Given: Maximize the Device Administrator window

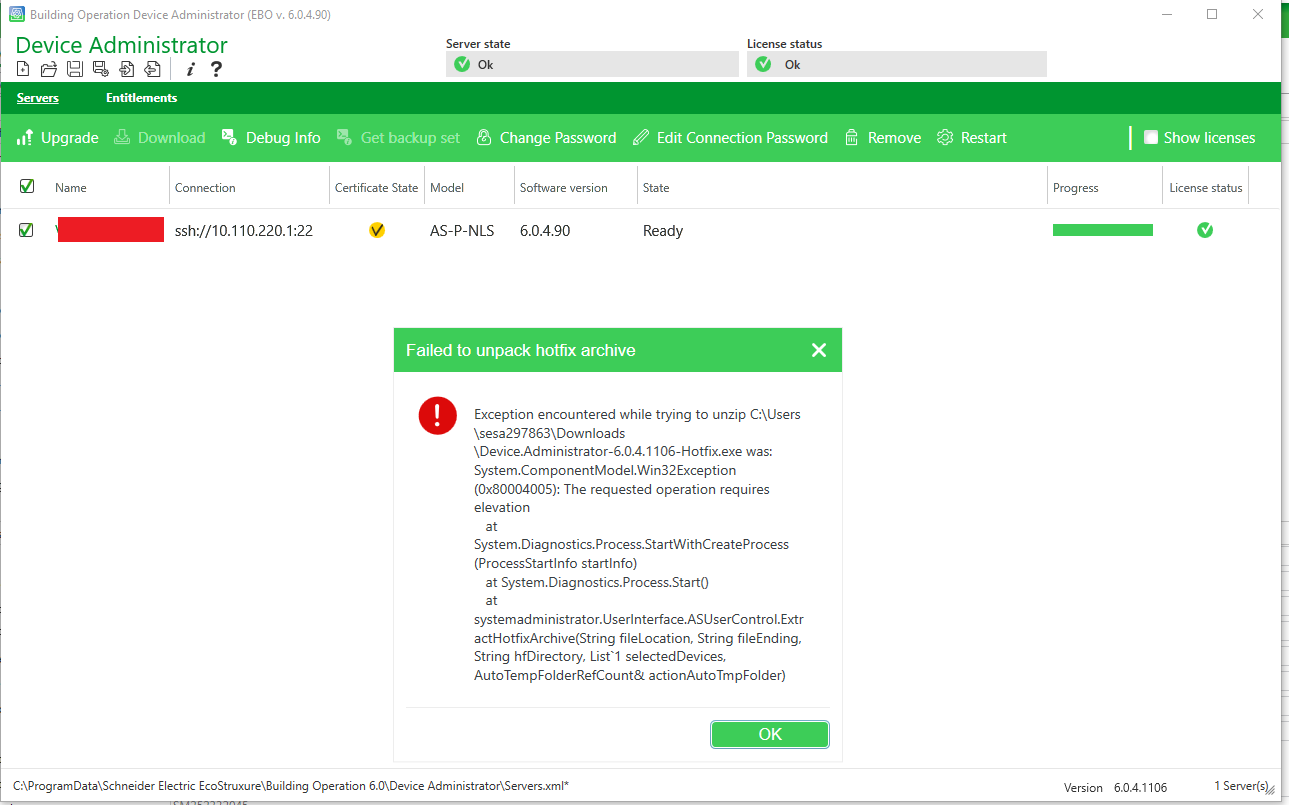Looking at the screenshot, I should point(1212,14).
